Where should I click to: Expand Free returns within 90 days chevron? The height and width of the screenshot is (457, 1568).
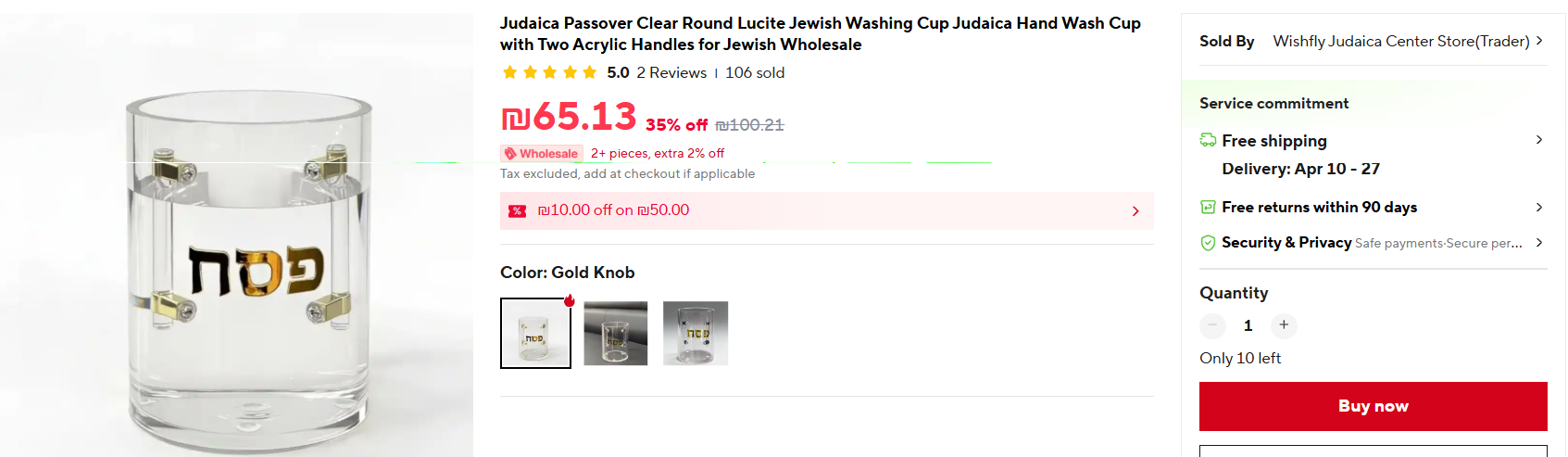1538,207
